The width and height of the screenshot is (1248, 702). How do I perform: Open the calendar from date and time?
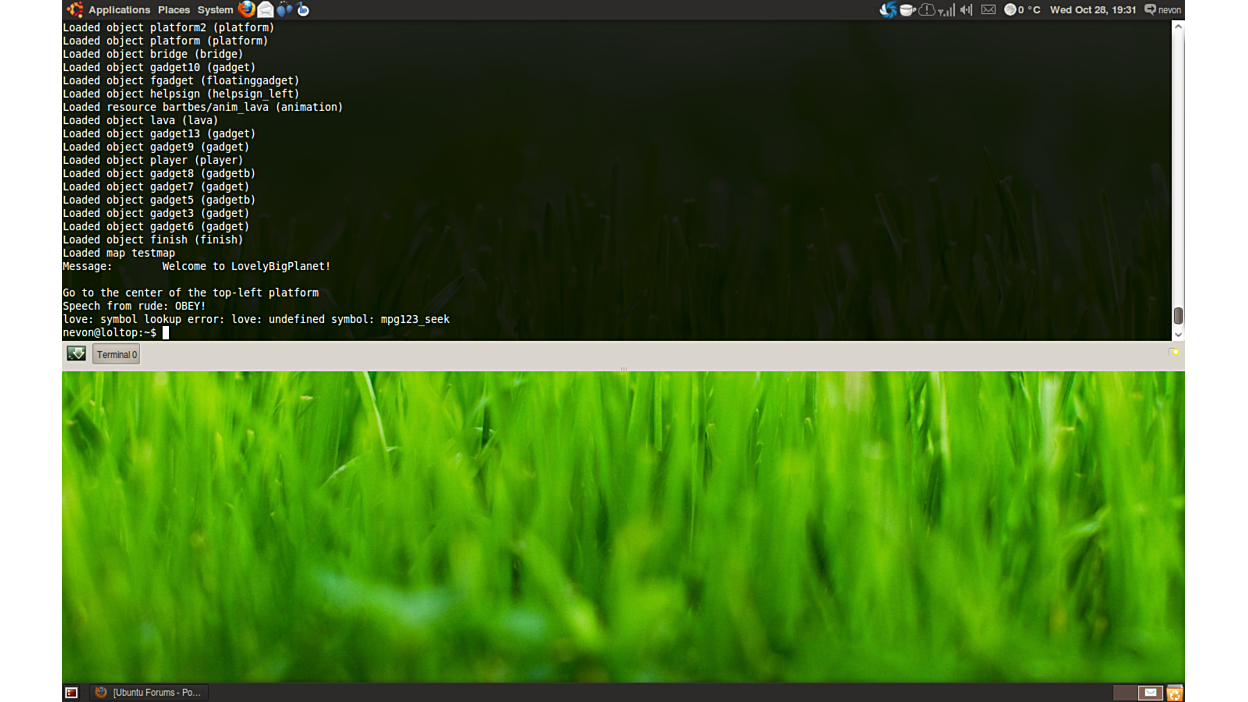(1092, 10)
